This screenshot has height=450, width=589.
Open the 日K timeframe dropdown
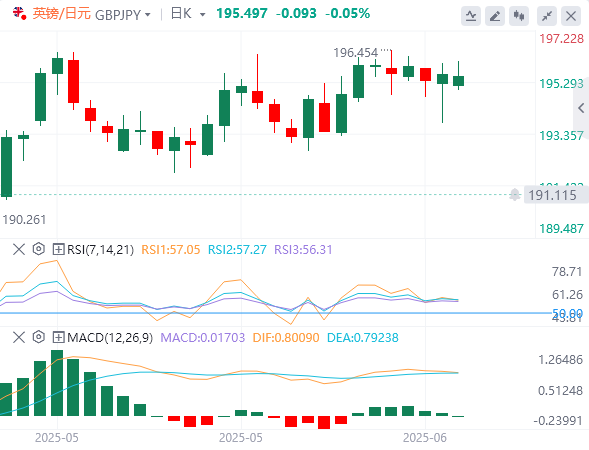click(188, 14)
